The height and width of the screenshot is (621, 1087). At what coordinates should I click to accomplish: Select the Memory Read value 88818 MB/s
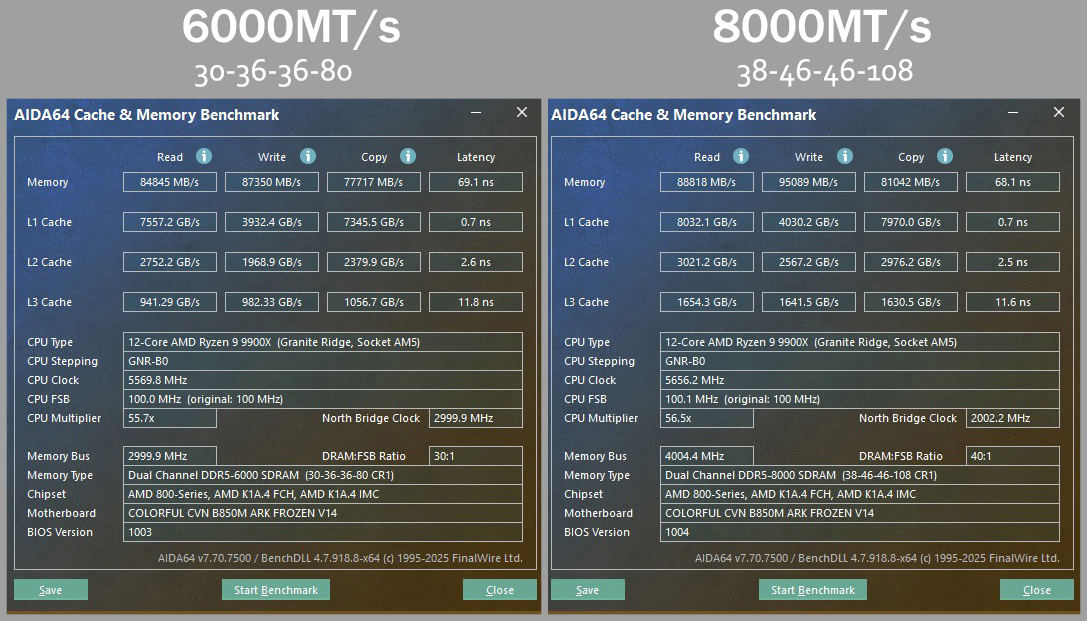point(707,182)
